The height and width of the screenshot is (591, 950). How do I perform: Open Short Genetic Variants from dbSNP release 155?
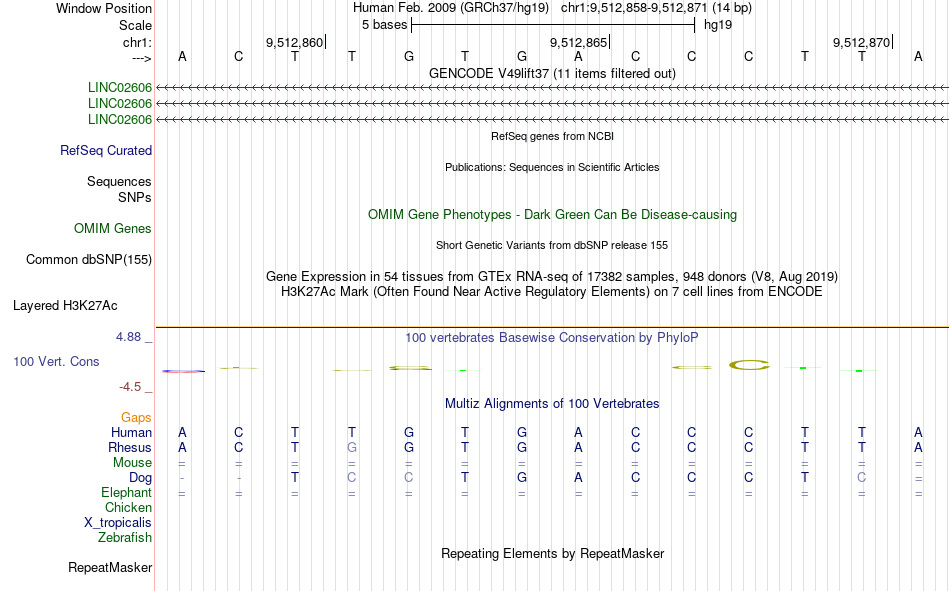tap(552, 245)
